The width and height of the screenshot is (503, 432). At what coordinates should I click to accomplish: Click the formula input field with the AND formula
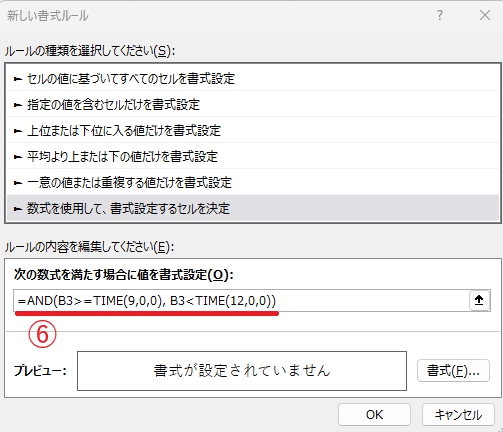tap(241, 301)
